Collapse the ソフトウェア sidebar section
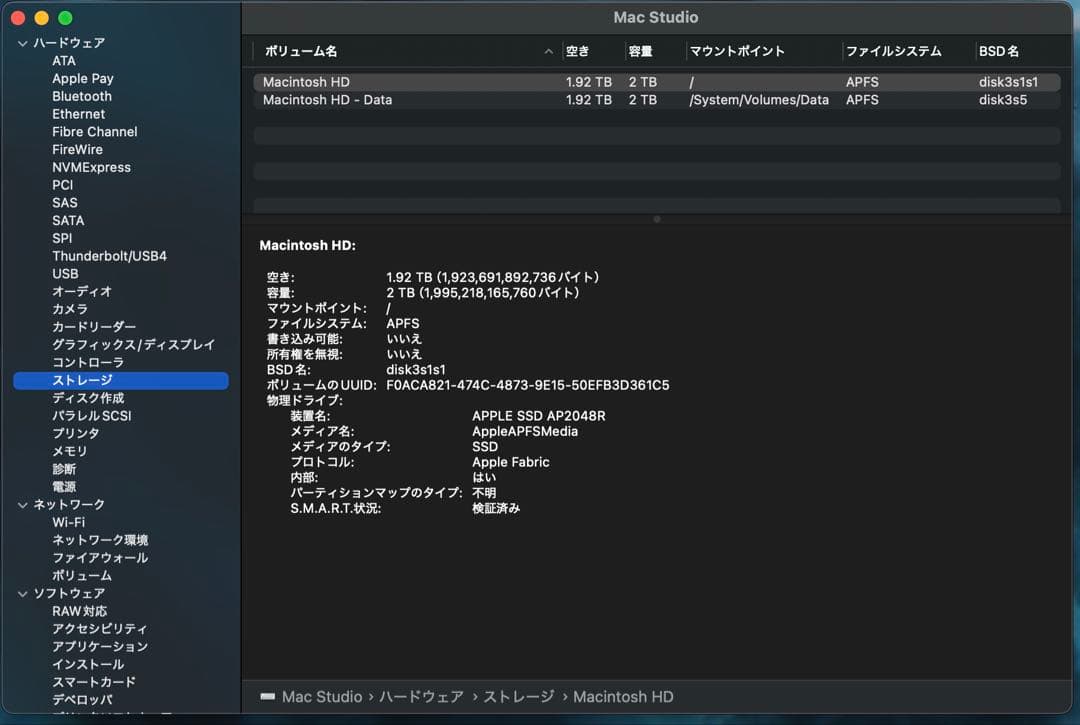This screenshot has width=1080, height=725. 21,593
